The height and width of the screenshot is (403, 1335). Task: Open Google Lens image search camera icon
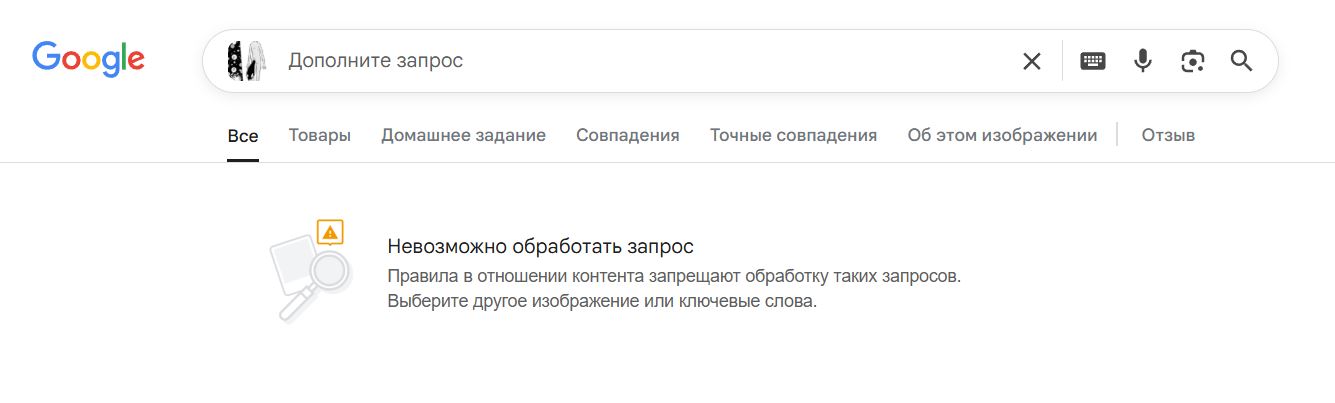(1192, 61)
